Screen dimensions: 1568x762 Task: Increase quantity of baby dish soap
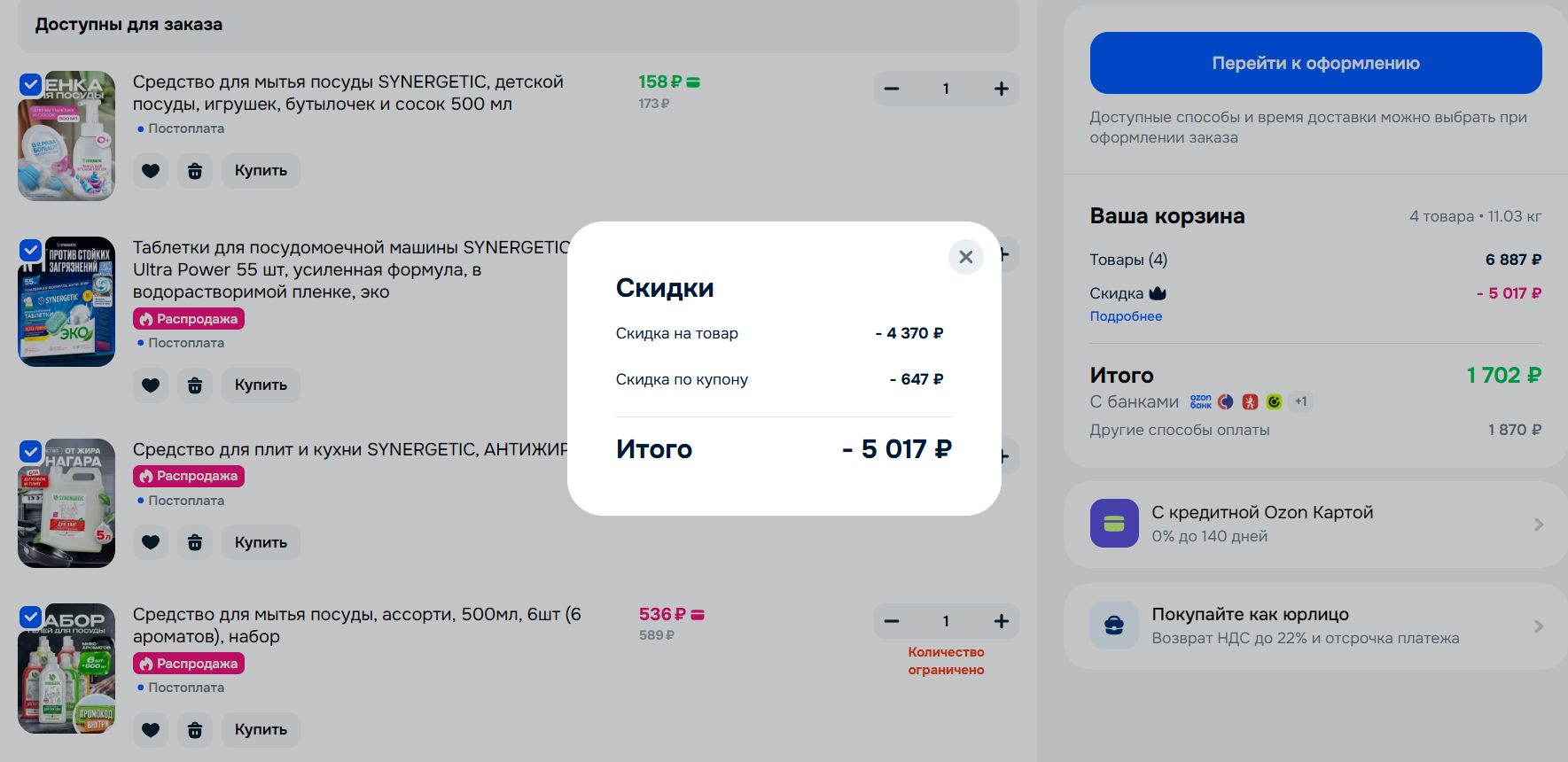1001,89
